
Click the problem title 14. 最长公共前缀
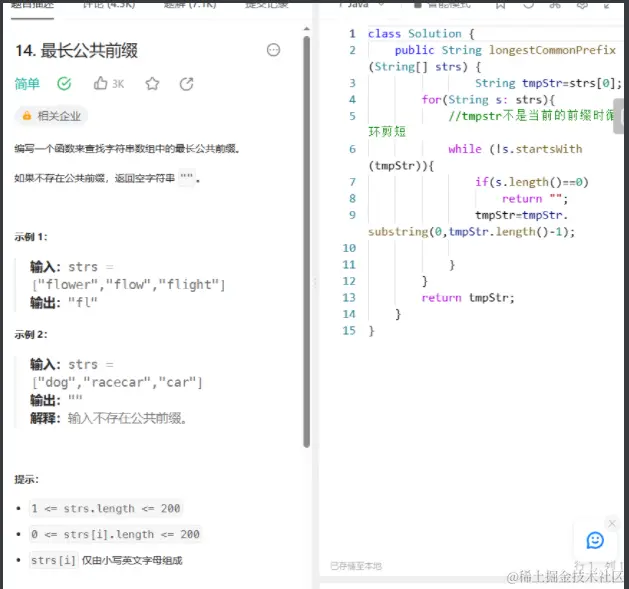pos(77,51)
